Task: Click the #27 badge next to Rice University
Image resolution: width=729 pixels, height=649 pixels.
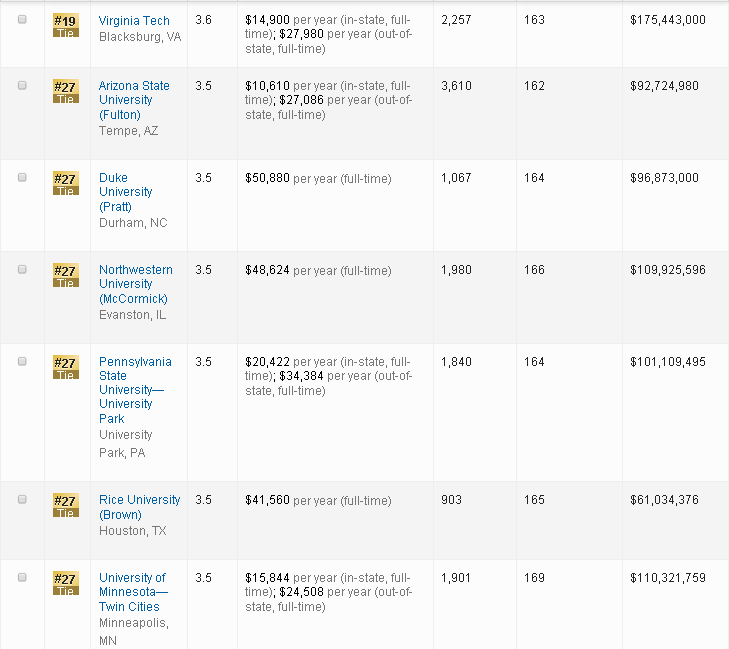Action: pos(65,505)
